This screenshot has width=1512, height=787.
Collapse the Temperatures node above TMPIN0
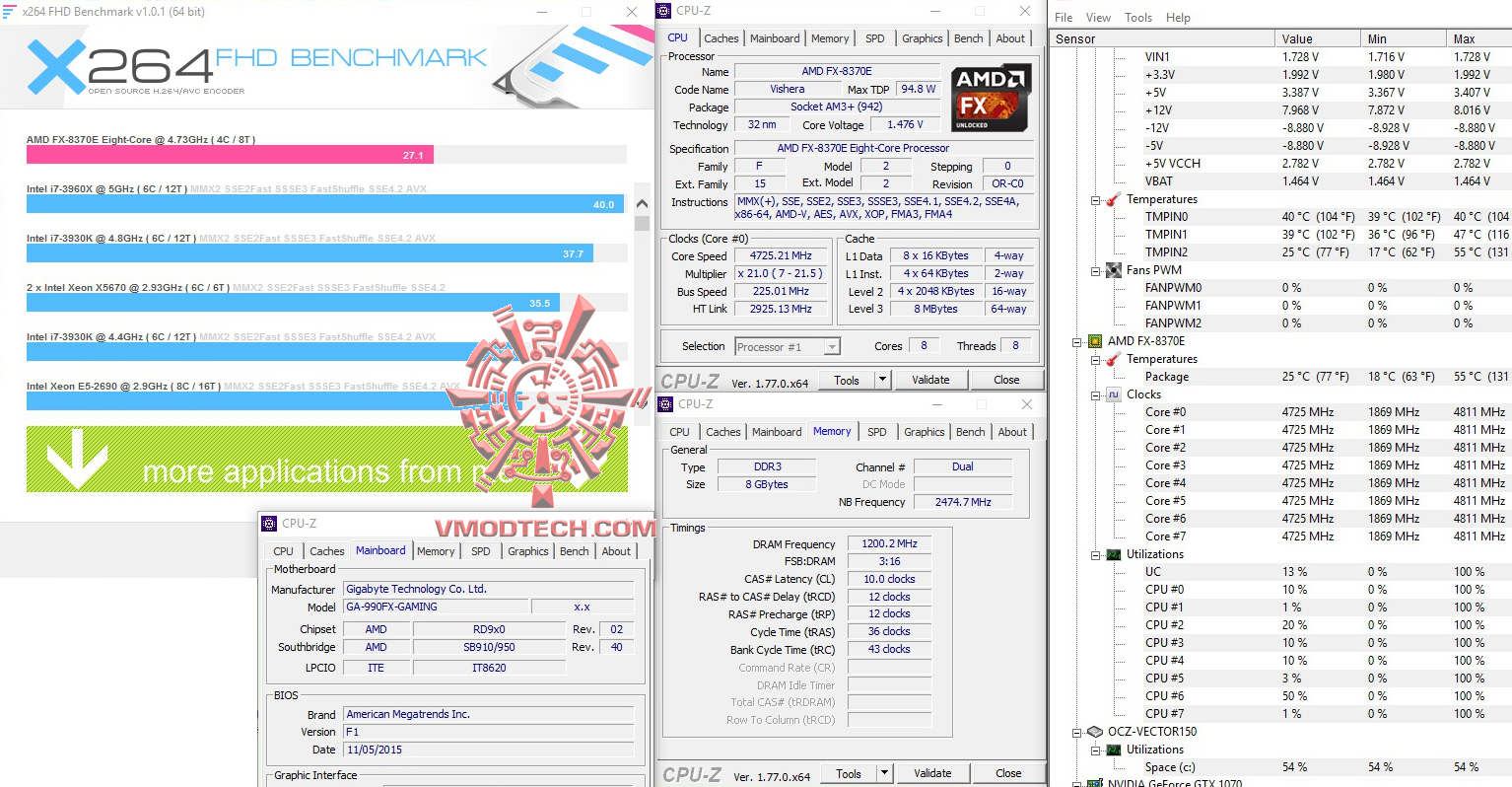1095,200
